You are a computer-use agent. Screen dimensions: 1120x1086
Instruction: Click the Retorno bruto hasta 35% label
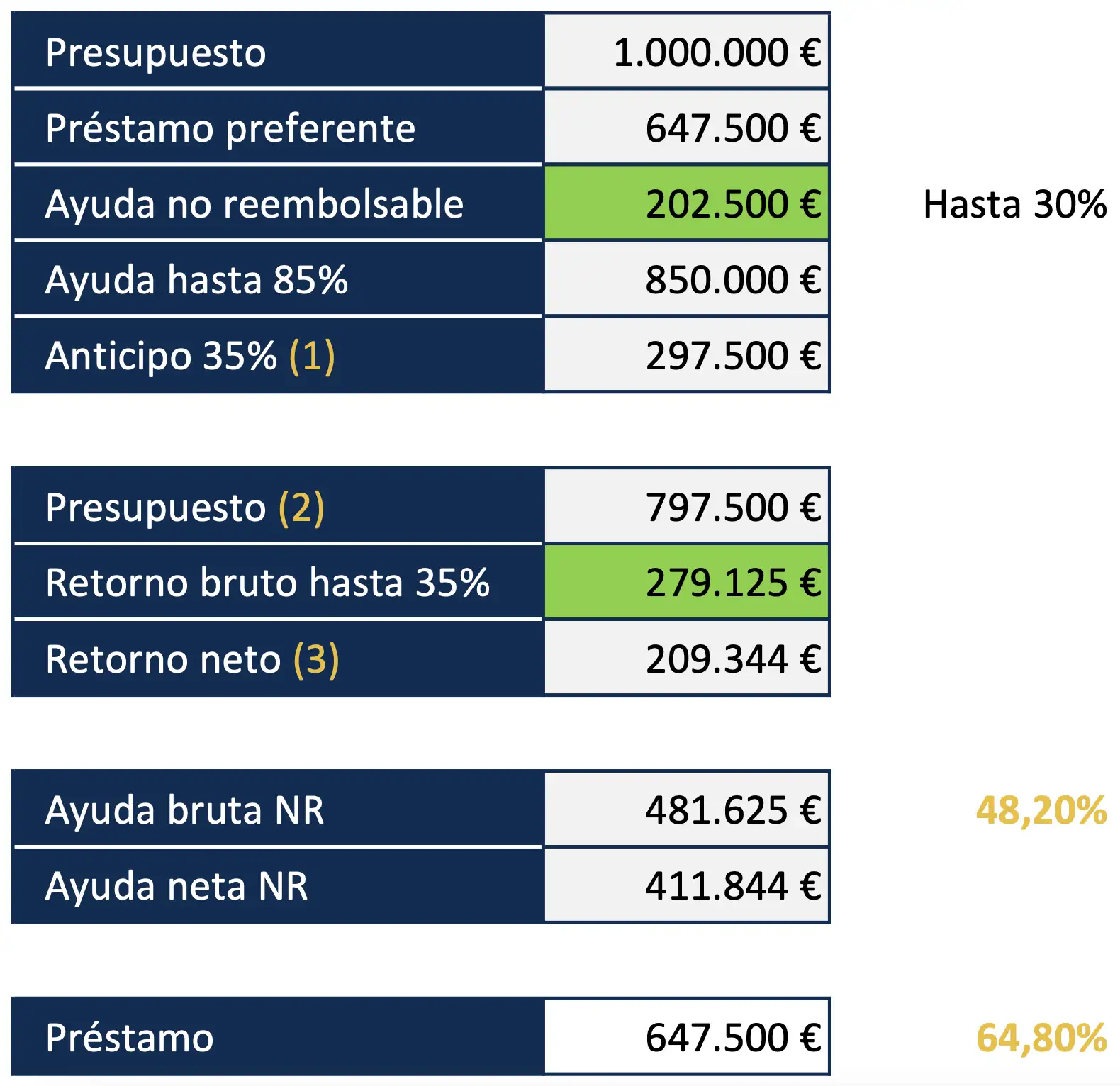(267, 583)
